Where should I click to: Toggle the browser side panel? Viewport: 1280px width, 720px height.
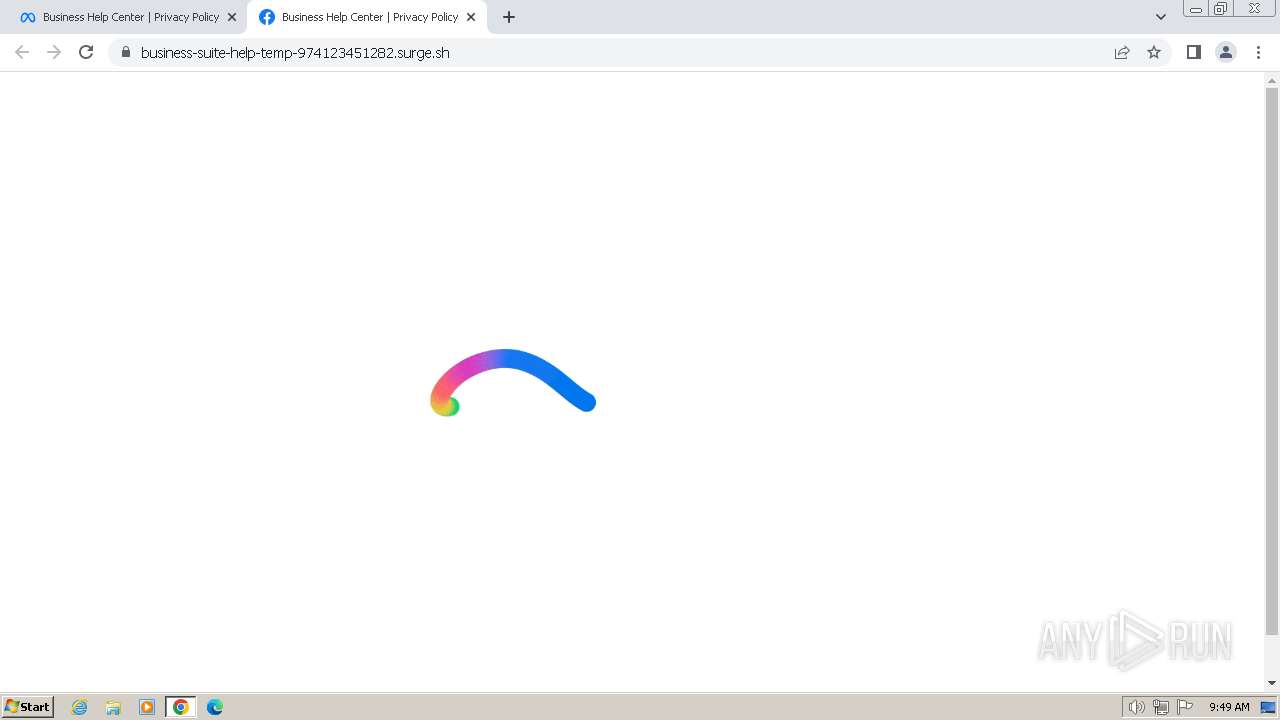click(1193, 52)
